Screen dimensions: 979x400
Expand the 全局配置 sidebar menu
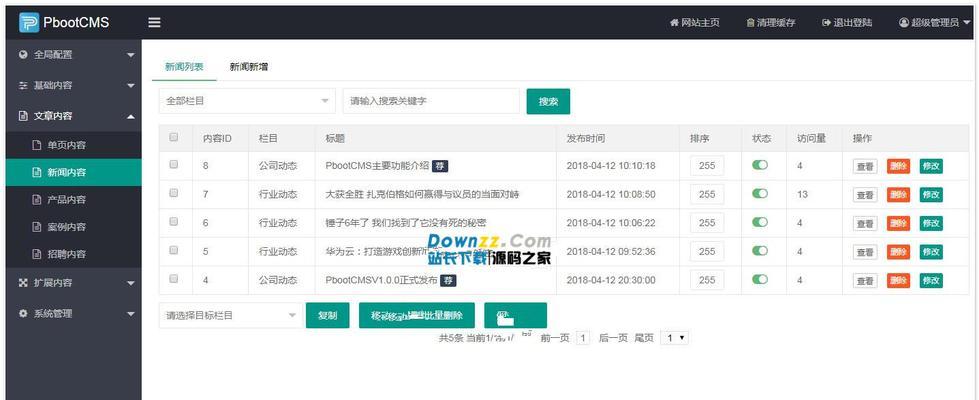(74, 55)
